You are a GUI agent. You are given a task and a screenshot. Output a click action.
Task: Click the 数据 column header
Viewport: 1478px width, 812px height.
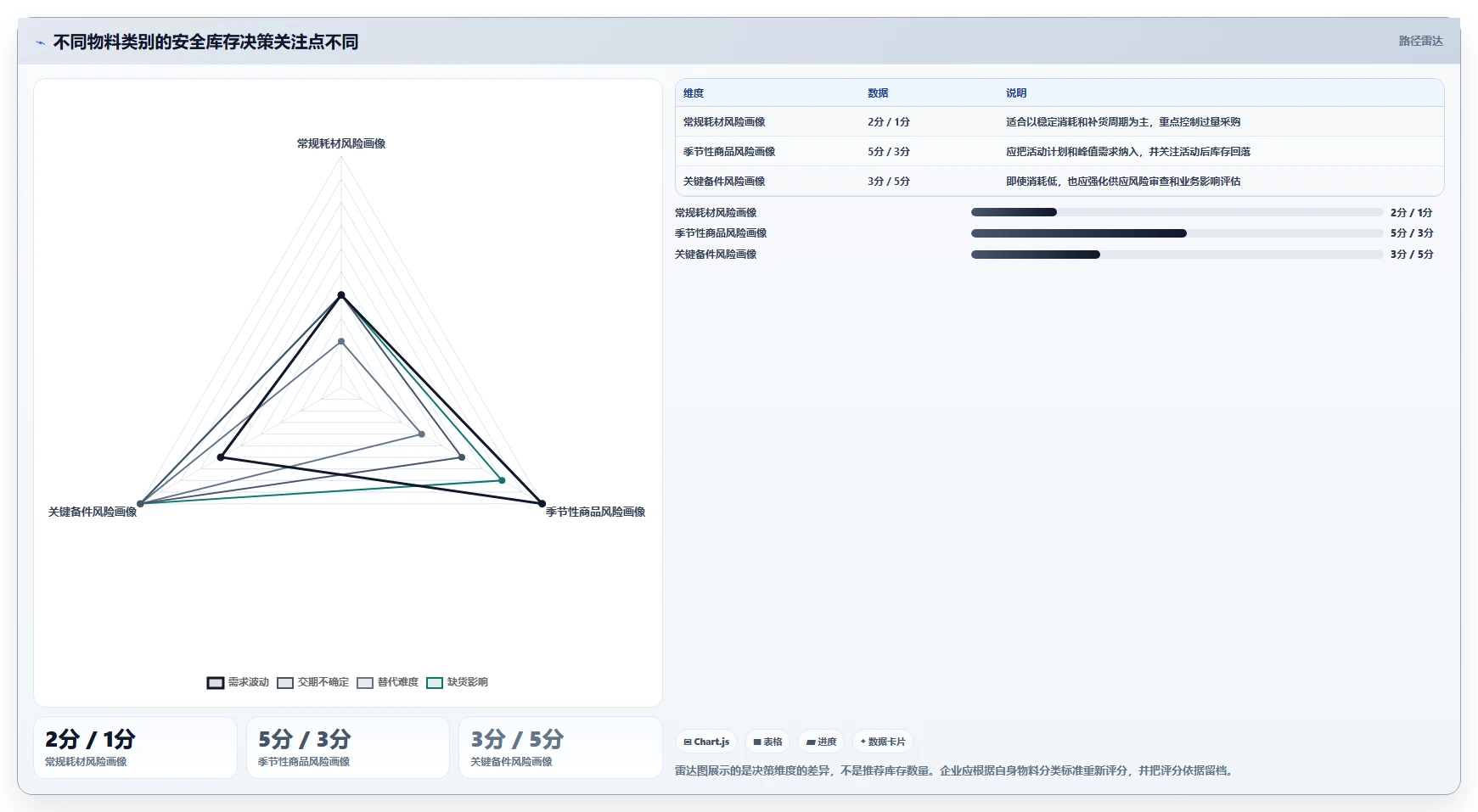[878, 93]
